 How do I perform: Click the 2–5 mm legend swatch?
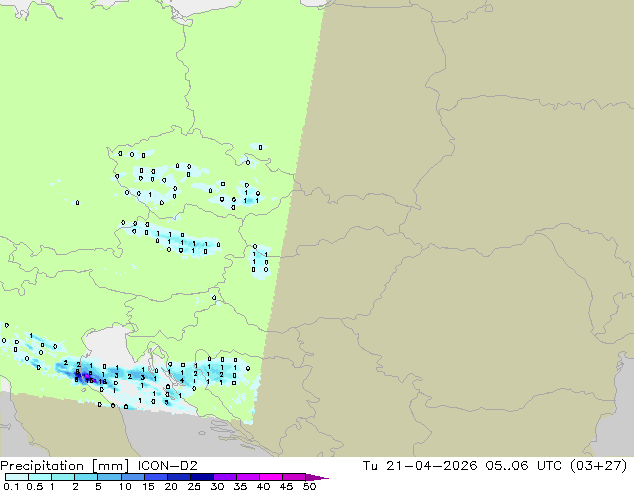click(86, 477)
